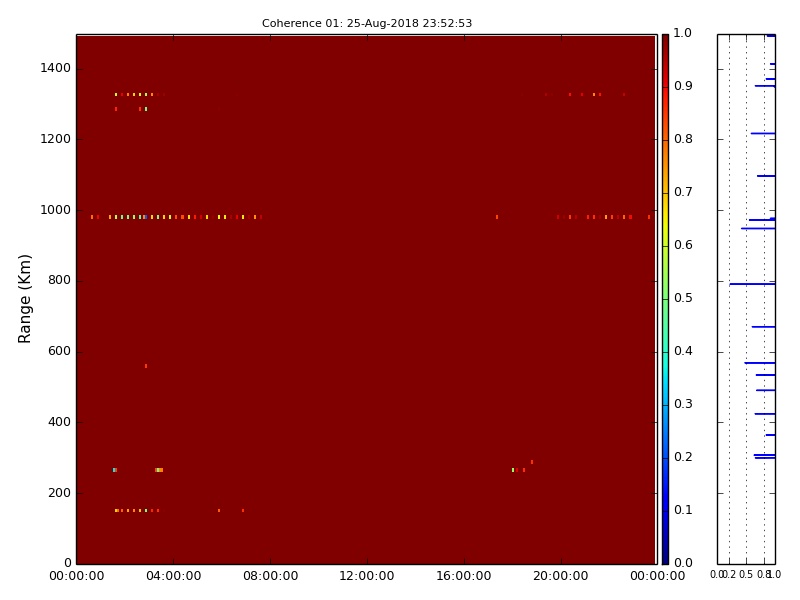The image size is (800, 600).
Task: Click the 1400 range tick label
Action: pyautogui.click(x=56, y=68)
